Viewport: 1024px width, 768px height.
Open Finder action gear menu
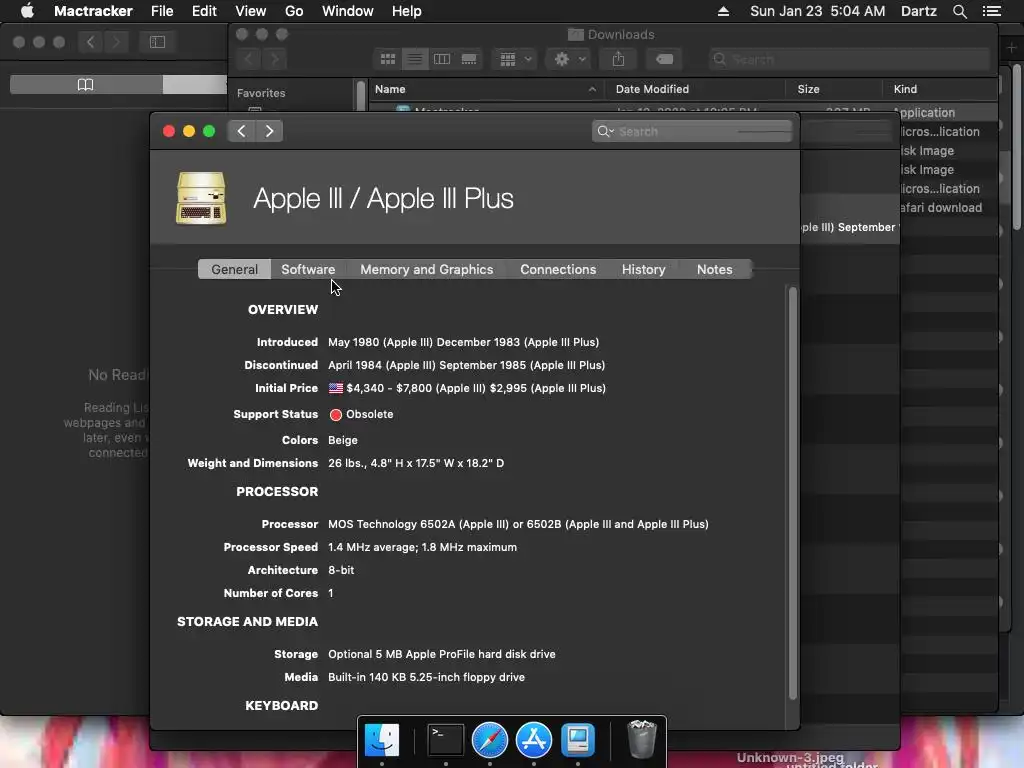tap(569, 59)
